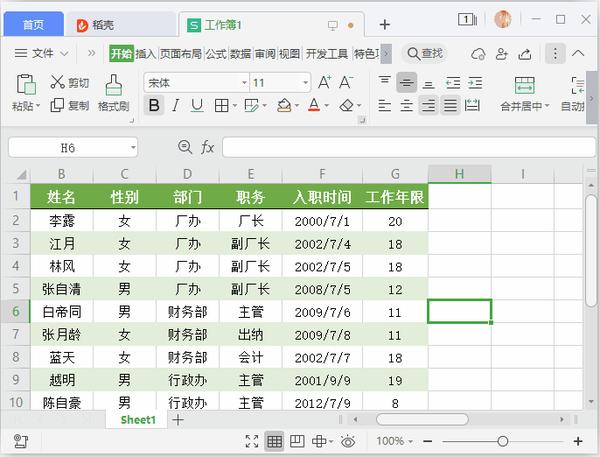Click the Merge and Center icon
Image resolution: width=600 pixels, height=457 pixels.
525,85
